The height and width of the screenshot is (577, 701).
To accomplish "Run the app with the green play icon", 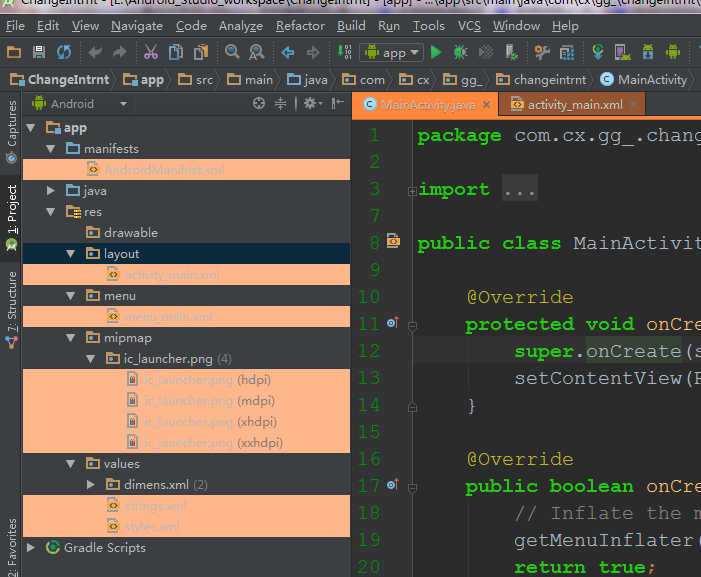I will pos(436,52).
